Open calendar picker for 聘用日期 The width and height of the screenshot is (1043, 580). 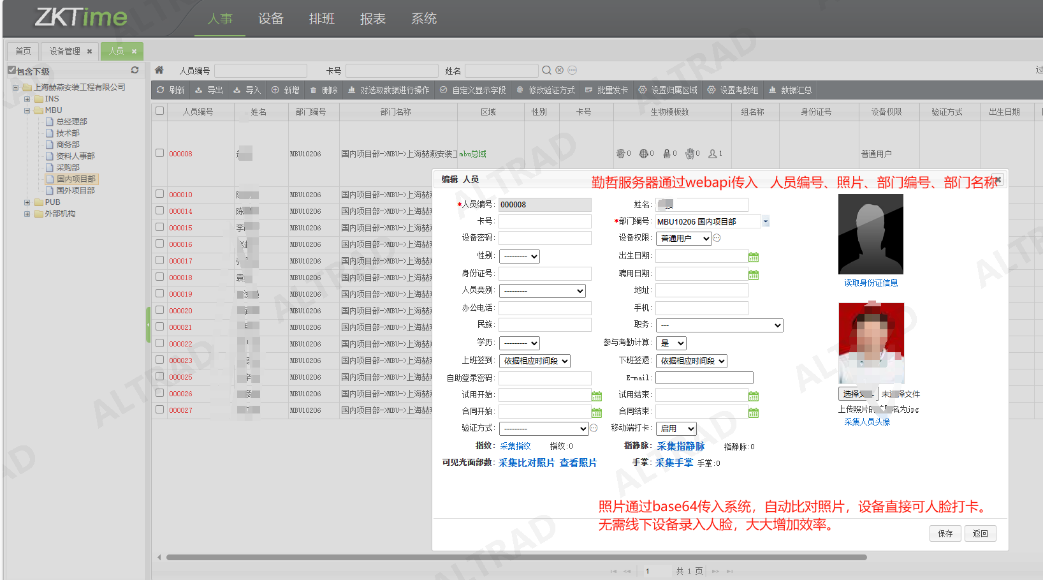coord(754,273)
